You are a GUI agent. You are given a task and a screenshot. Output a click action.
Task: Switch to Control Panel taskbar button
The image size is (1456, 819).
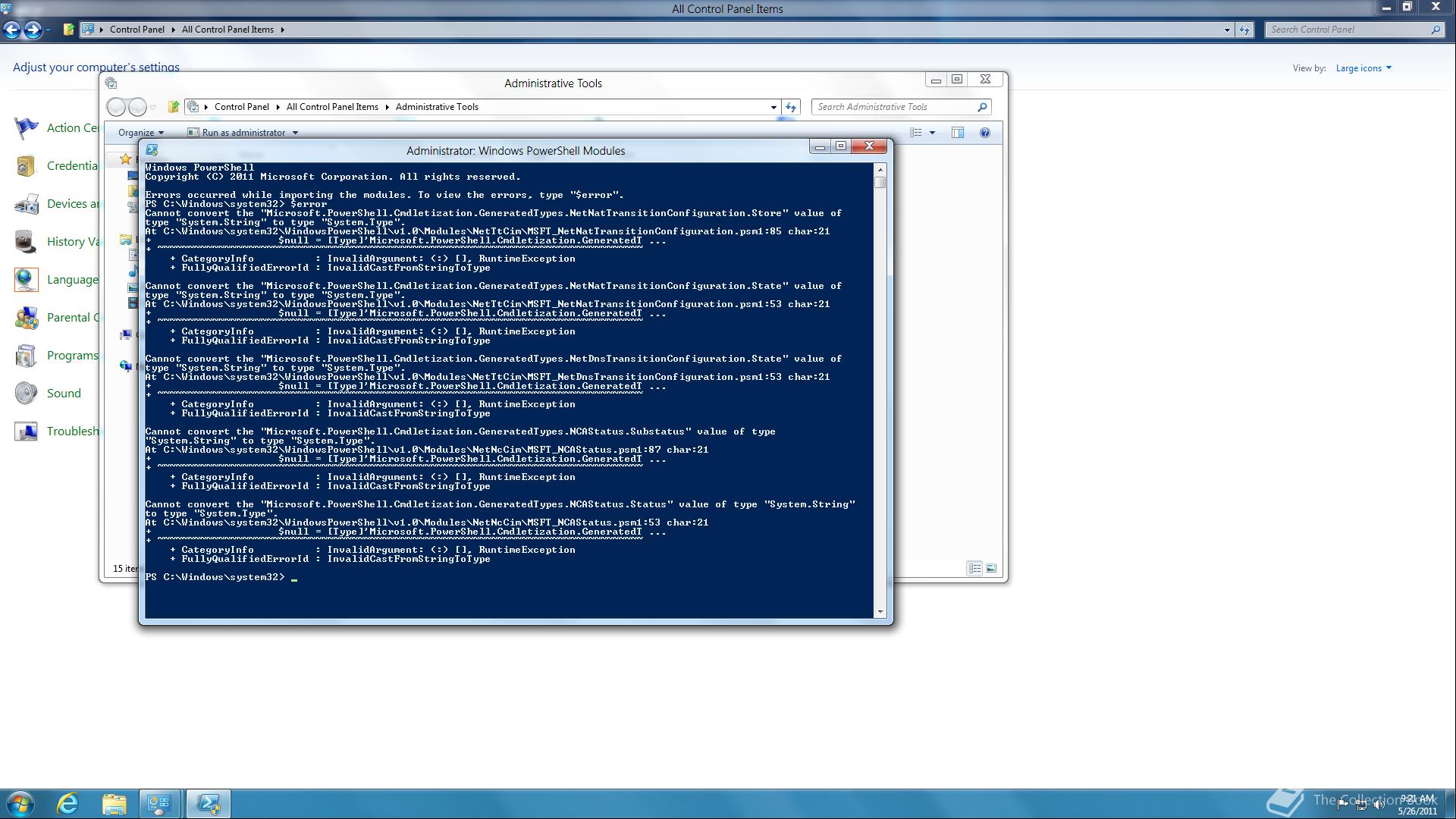coord(159,804)
